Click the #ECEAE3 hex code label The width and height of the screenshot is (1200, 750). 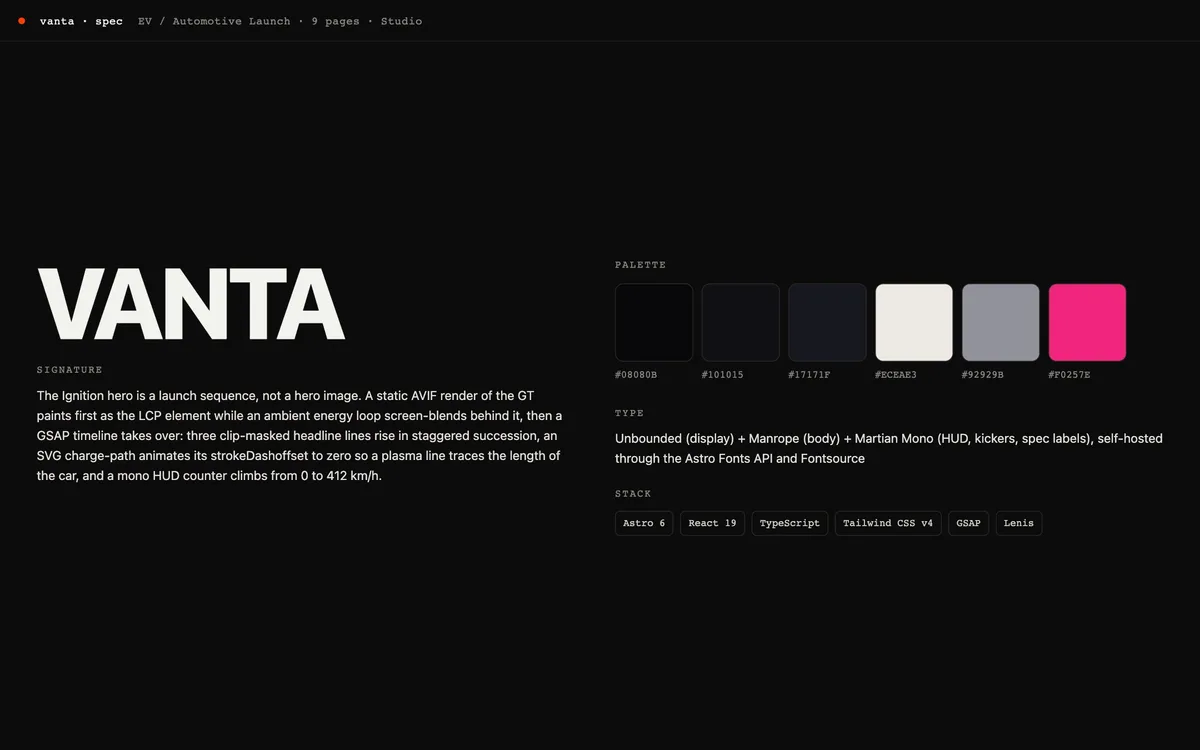click(896, 375)
